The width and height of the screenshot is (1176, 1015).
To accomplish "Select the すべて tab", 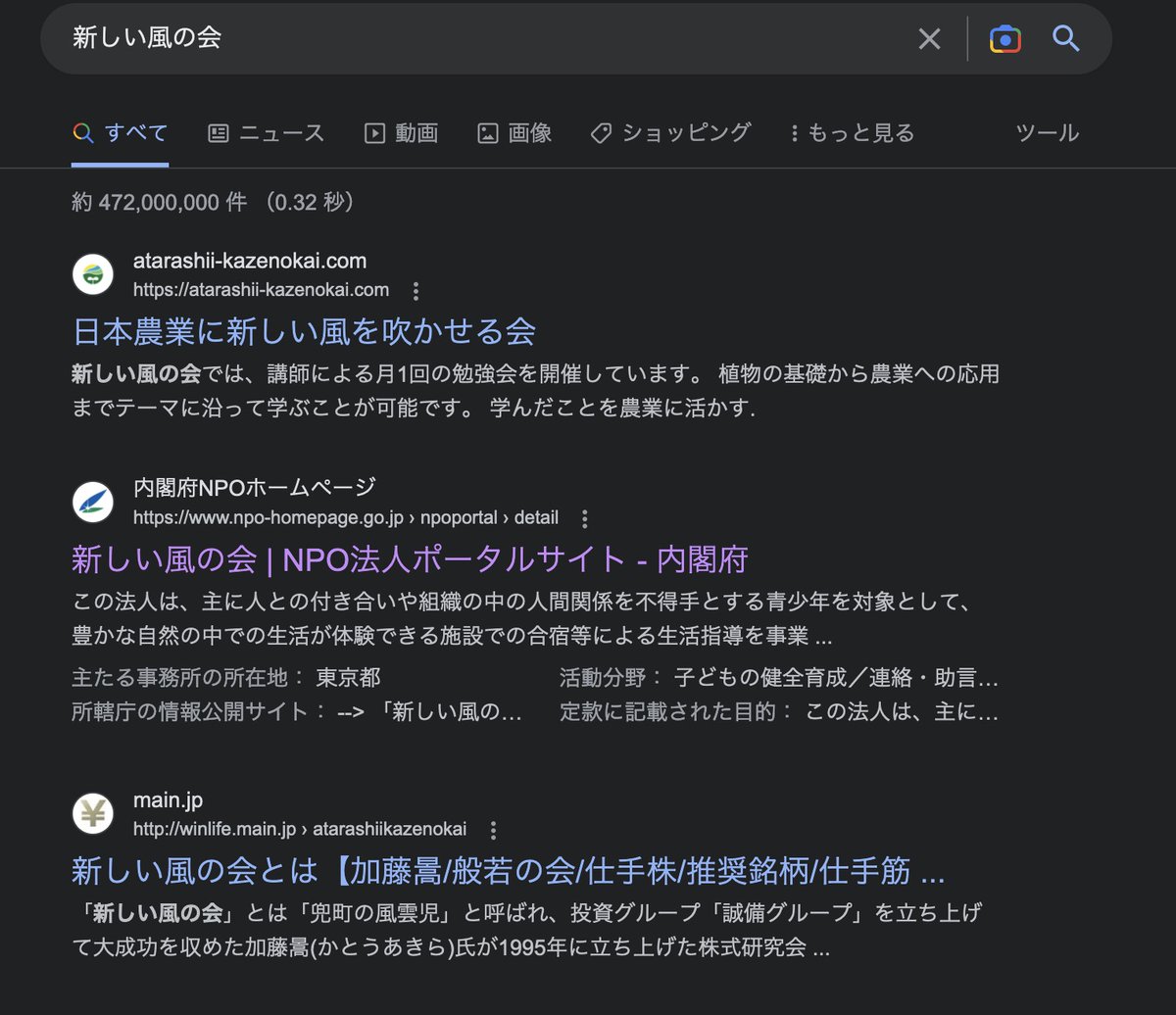I will click(x=121, y=133).
